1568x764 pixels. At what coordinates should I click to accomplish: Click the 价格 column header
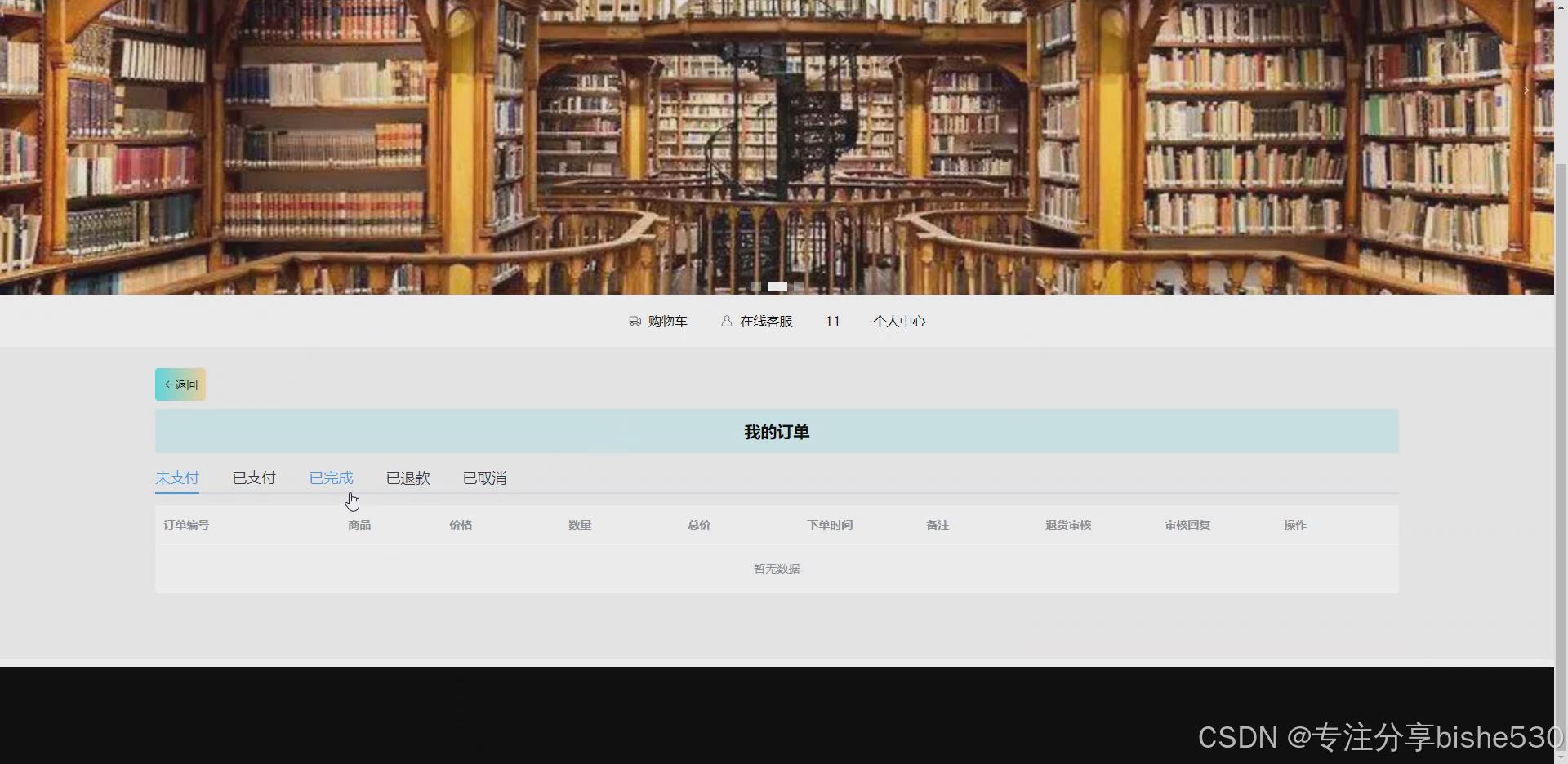coord(461,525)
